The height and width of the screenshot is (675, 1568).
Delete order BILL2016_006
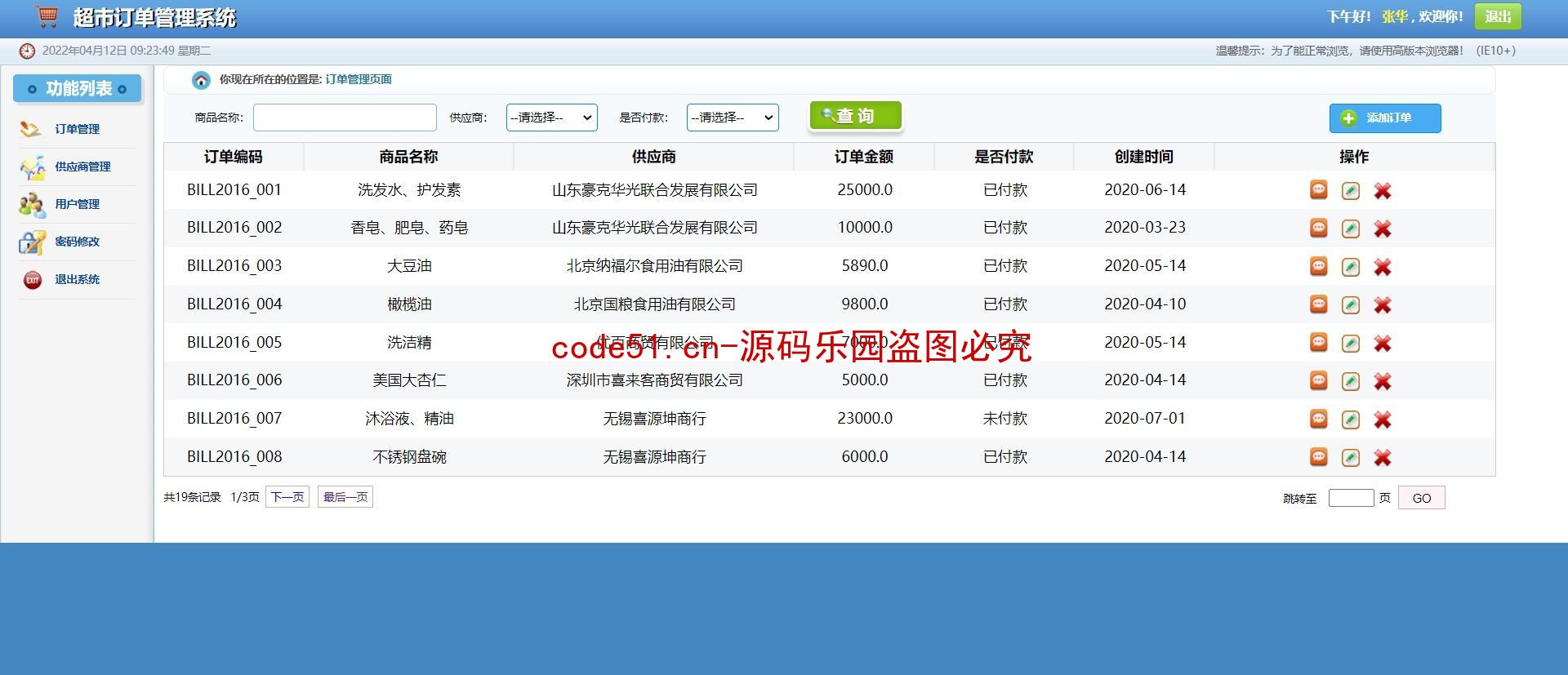coord(1383,381)
